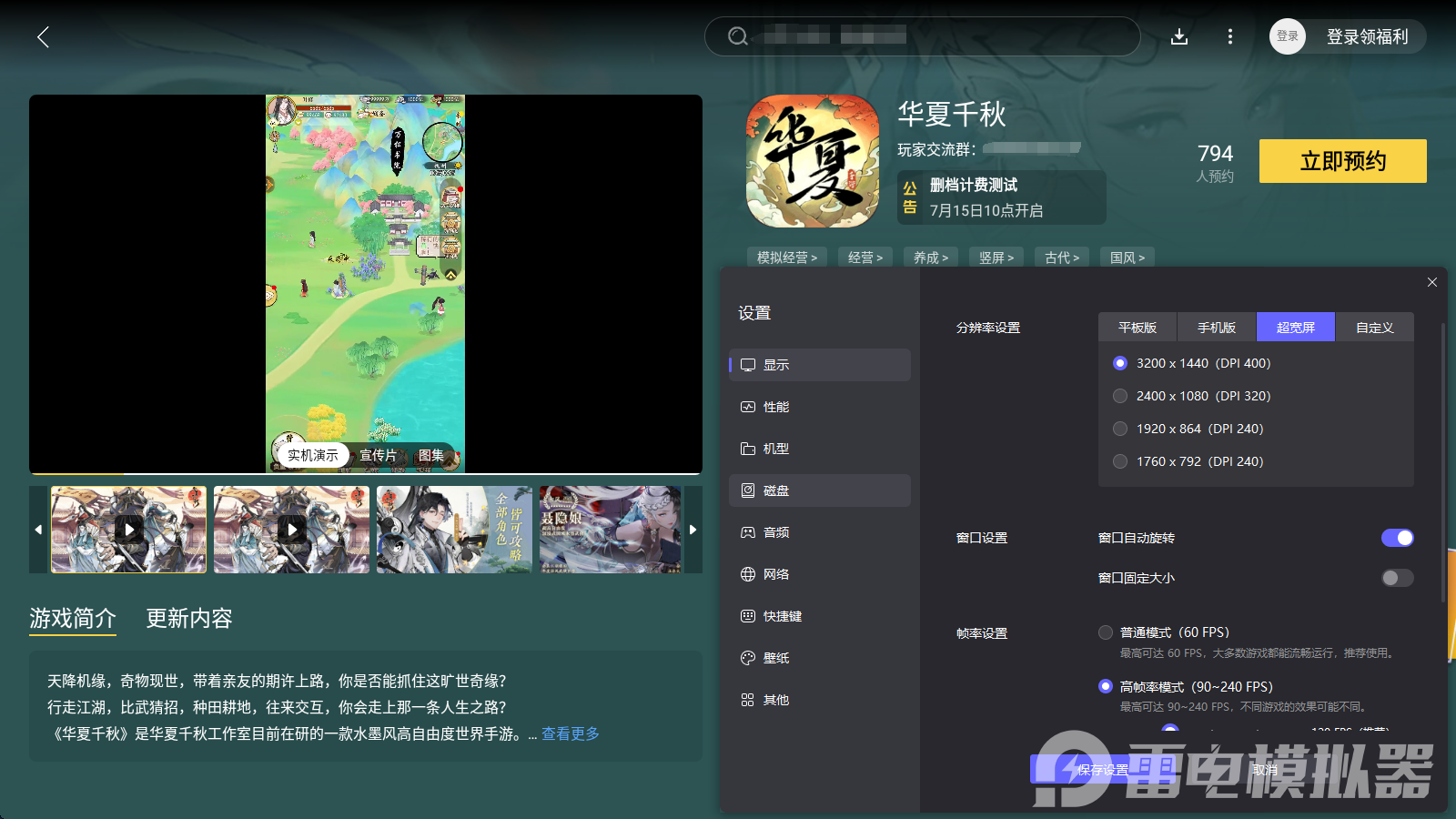Choose 普通模式 (60 FPS) frame rate
This screenshot has height=819, width=1456.
(x=1106, y=632)
